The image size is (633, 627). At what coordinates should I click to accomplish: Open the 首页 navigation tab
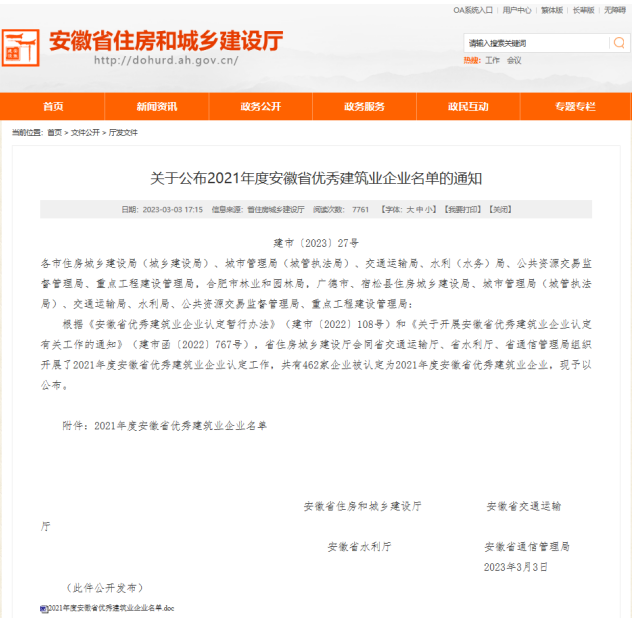pyautogui.click(x=53, y=107)
